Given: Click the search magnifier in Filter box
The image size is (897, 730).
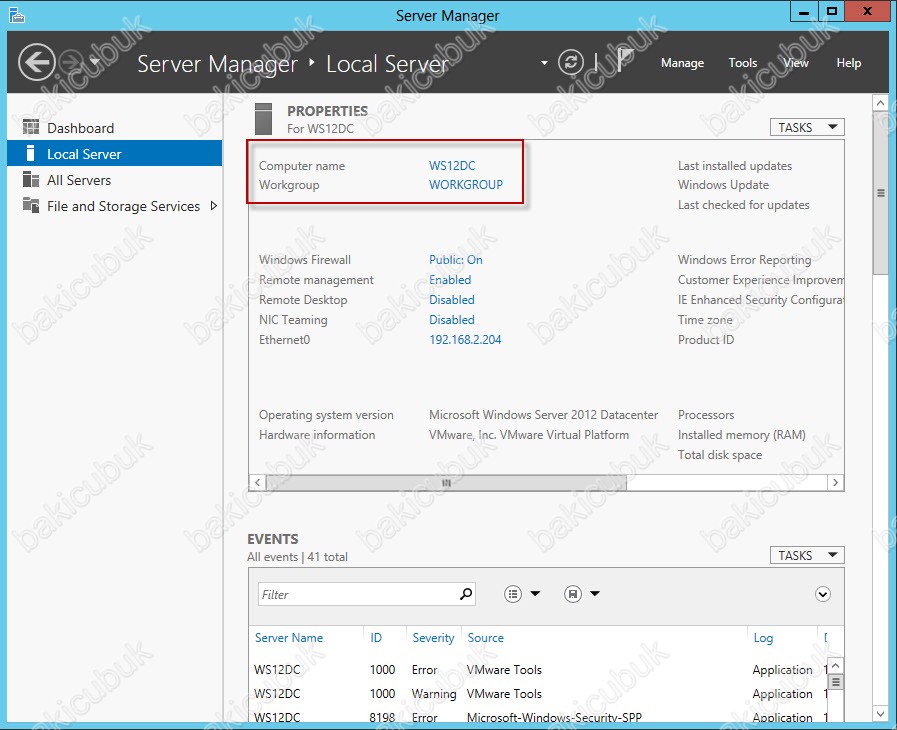Looking at the screenshot, I should [x=466, y=594].
